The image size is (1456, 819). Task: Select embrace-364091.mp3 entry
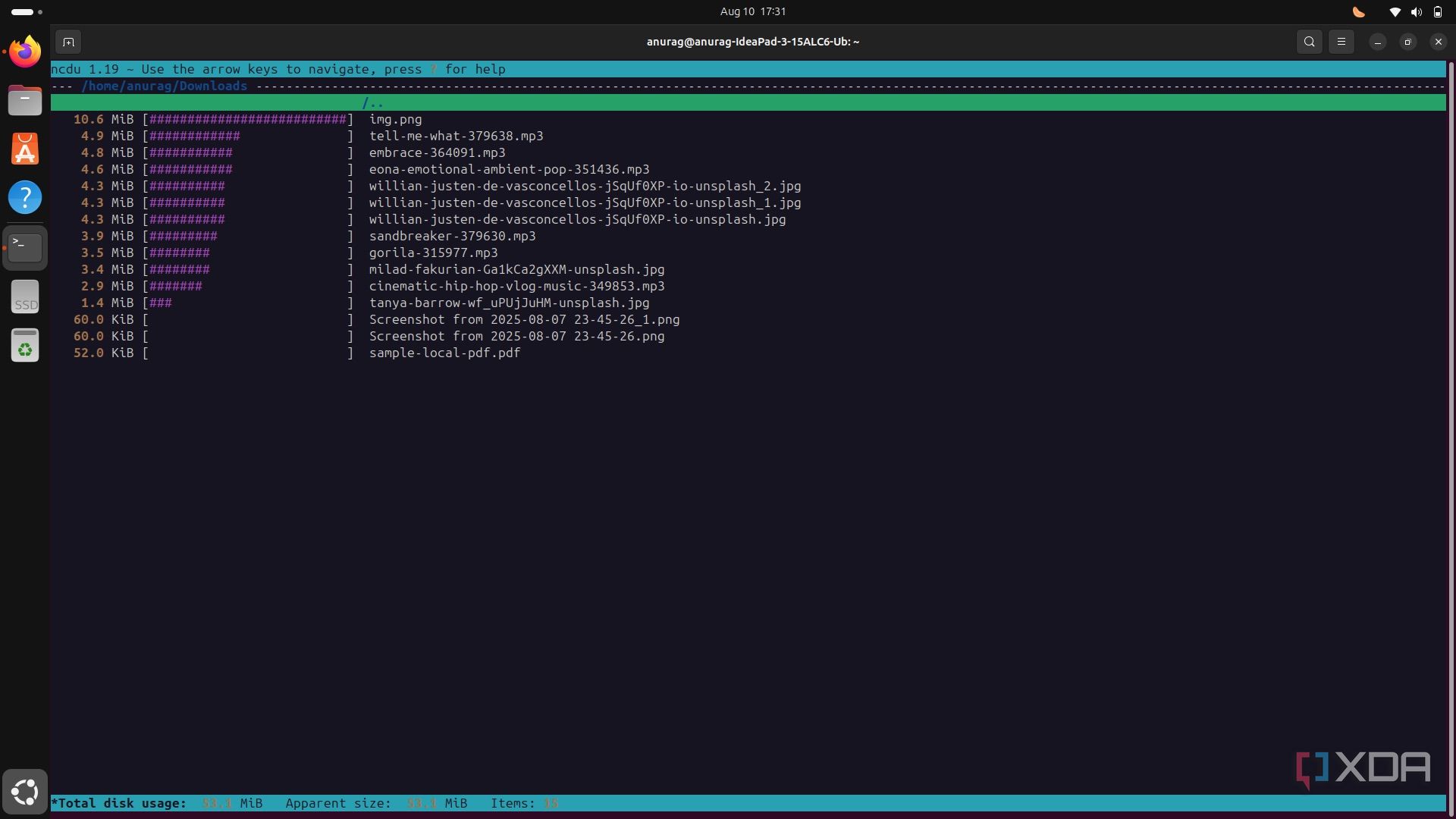[x=438, y=152]
